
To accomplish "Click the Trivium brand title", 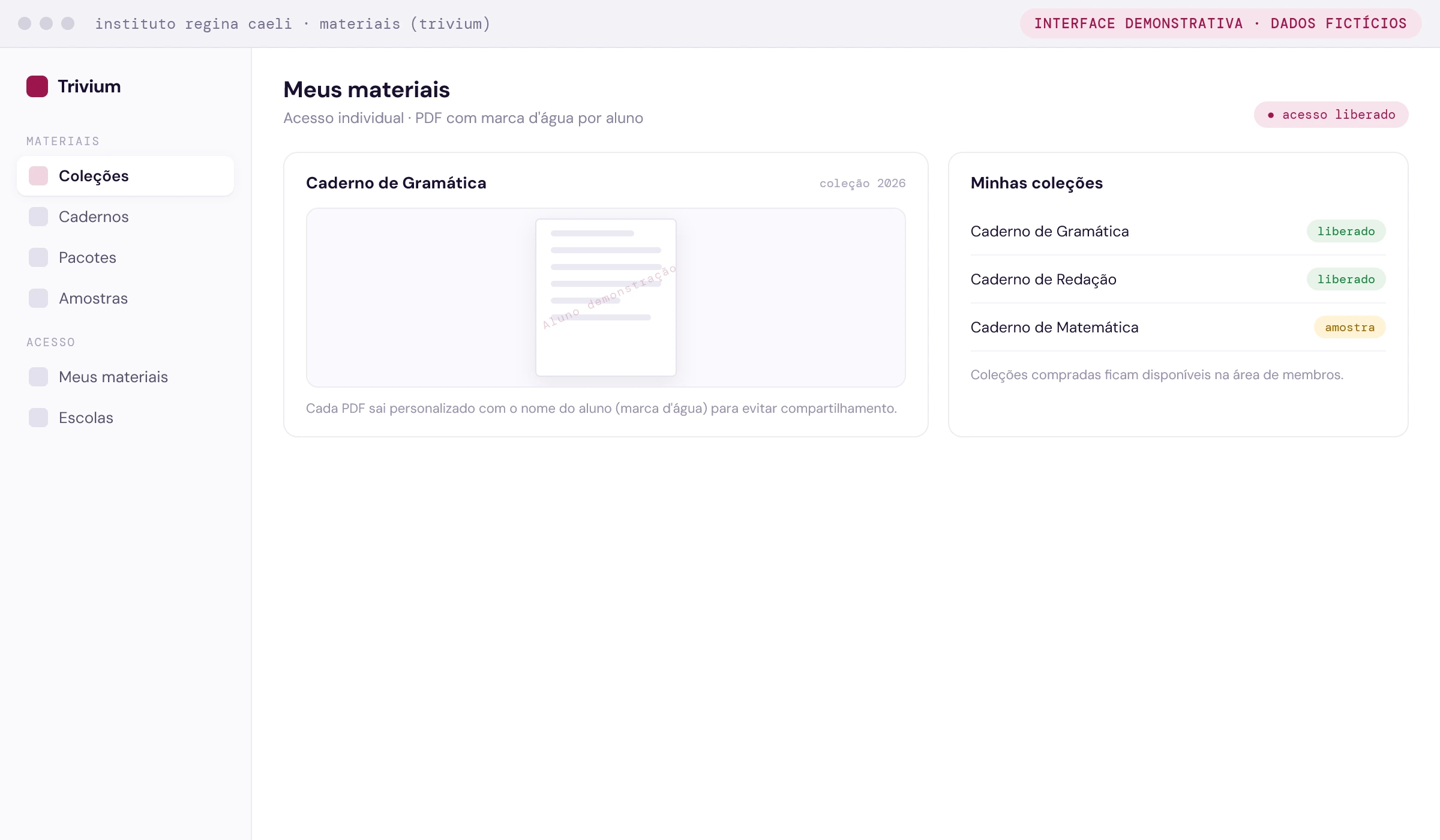I will (x=89, y=86).
